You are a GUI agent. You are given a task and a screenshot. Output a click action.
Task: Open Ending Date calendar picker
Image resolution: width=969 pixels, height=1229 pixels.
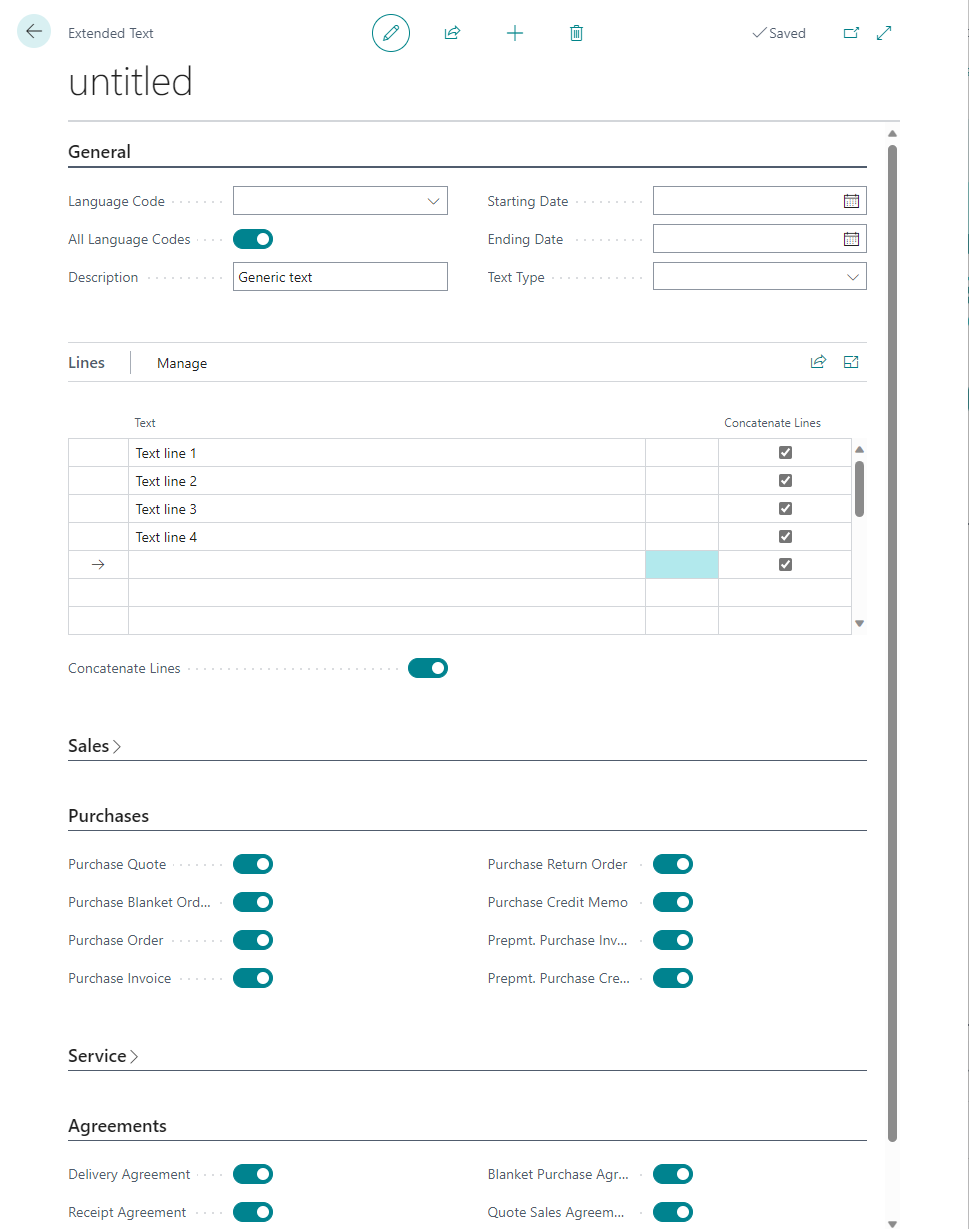[x=851, y=239]
